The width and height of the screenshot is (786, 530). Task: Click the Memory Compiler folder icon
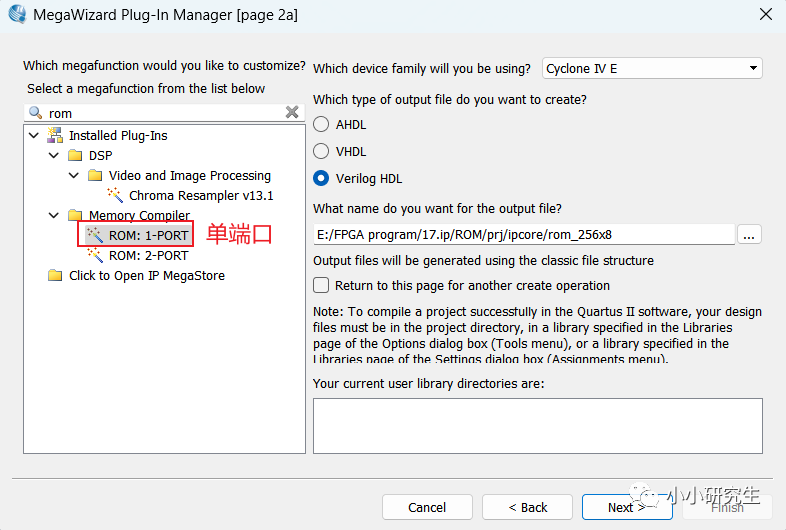click(75, 215)
